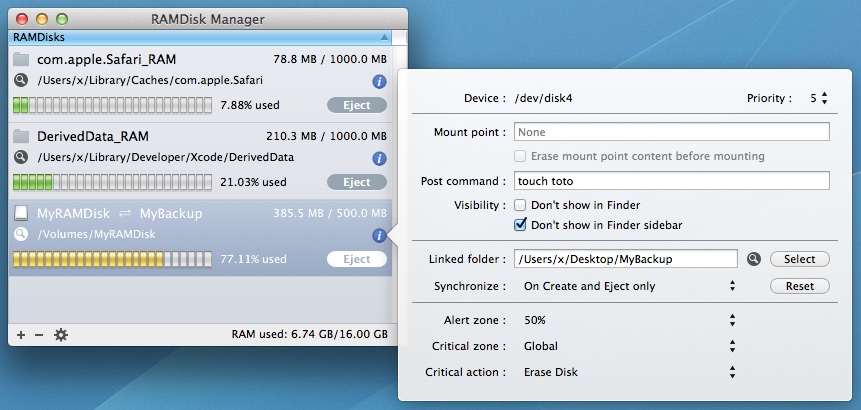Click 385.5 MB / 500.0 MB size text
Viewport: 861px width, 410px height.
click(330, 213)
